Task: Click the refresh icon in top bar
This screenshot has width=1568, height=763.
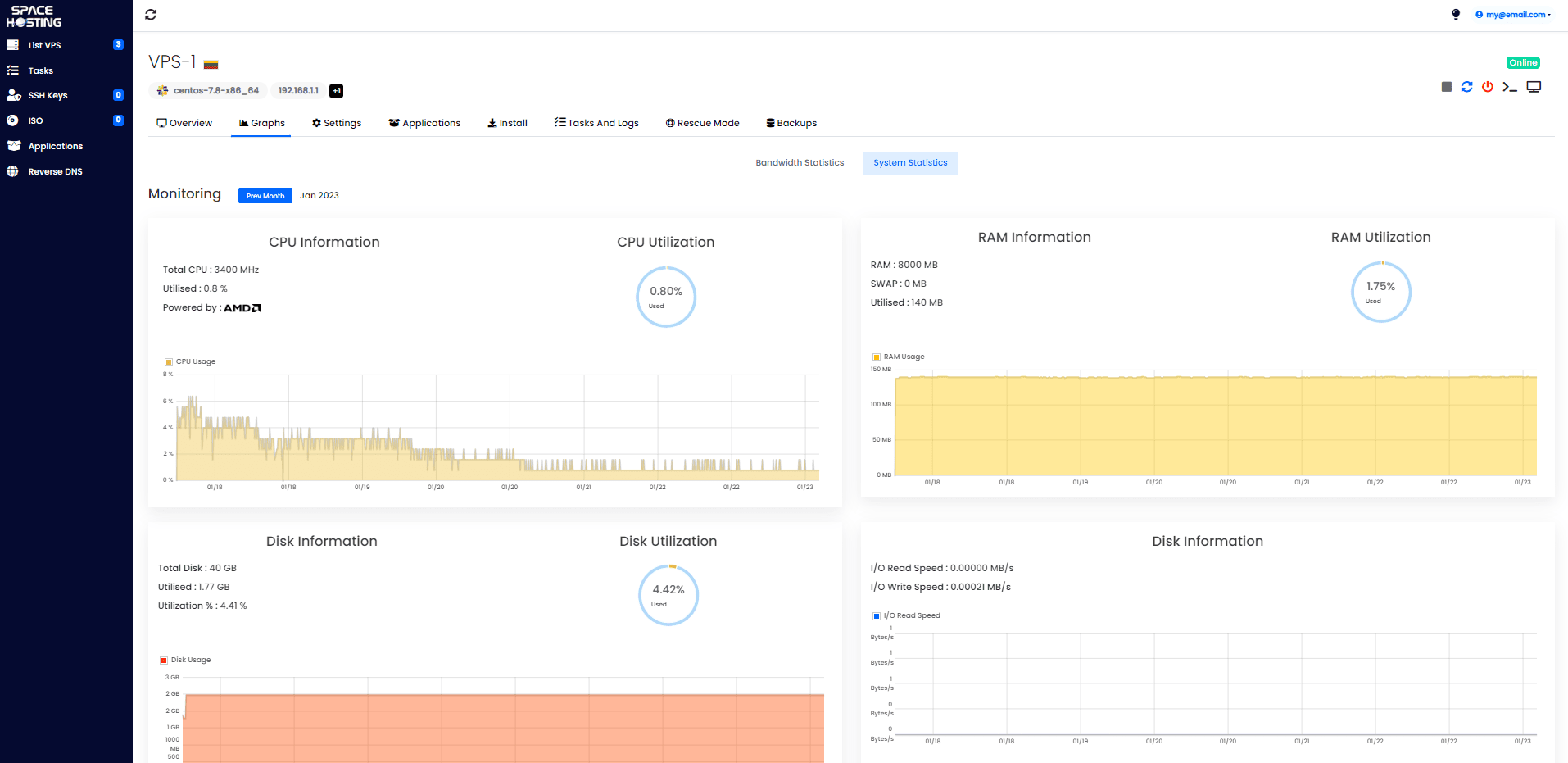Action: click(151, 15)
